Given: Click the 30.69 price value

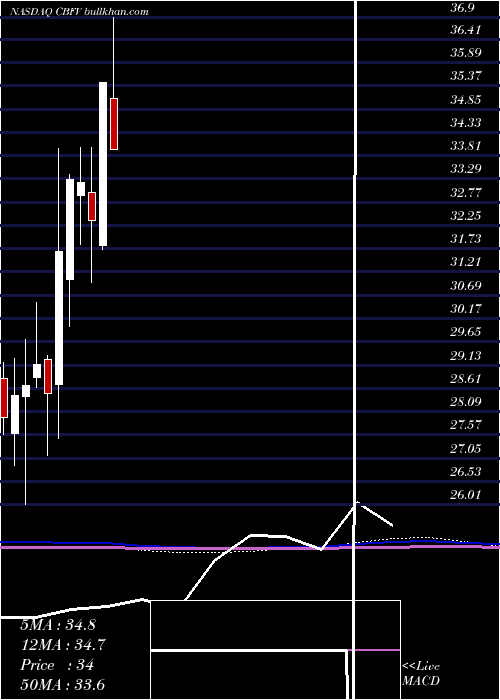Looking at the screenshot, I should (466, 285).
